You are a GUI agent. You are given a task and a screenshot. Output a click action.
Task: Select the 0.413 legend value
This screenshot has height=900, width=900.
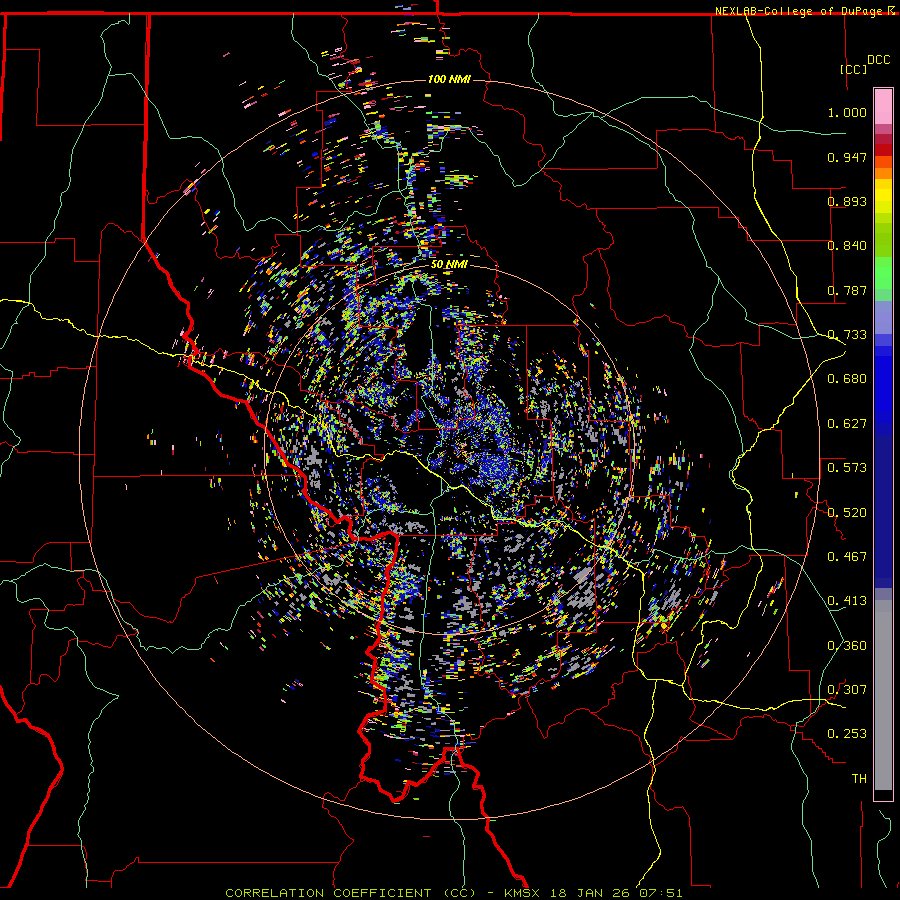coord(847,601)
